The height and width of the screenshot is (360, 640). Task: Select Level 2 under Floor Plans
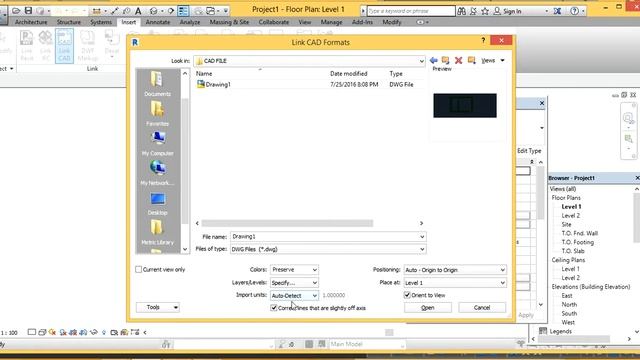(x=570, y=216)
